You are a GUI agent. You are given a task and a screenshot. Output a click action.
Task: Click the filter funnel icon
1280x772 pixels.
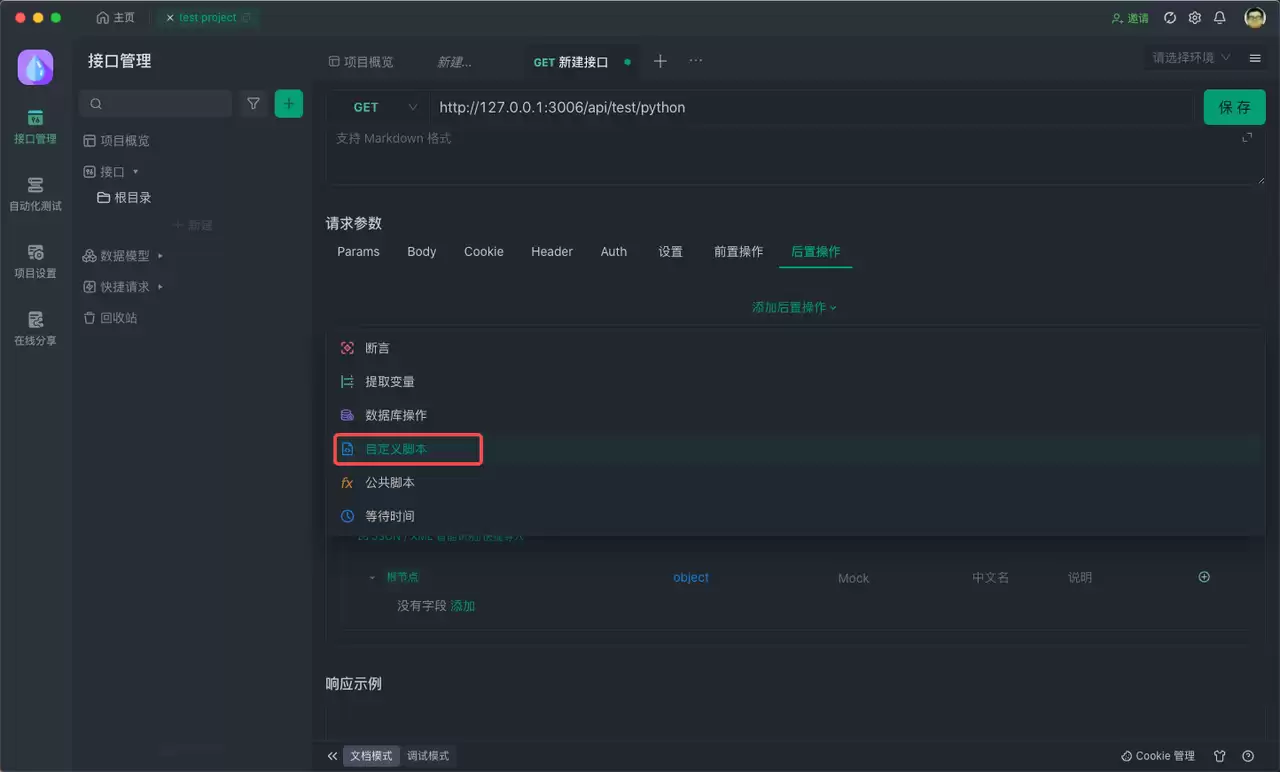[x=254, y=103]
